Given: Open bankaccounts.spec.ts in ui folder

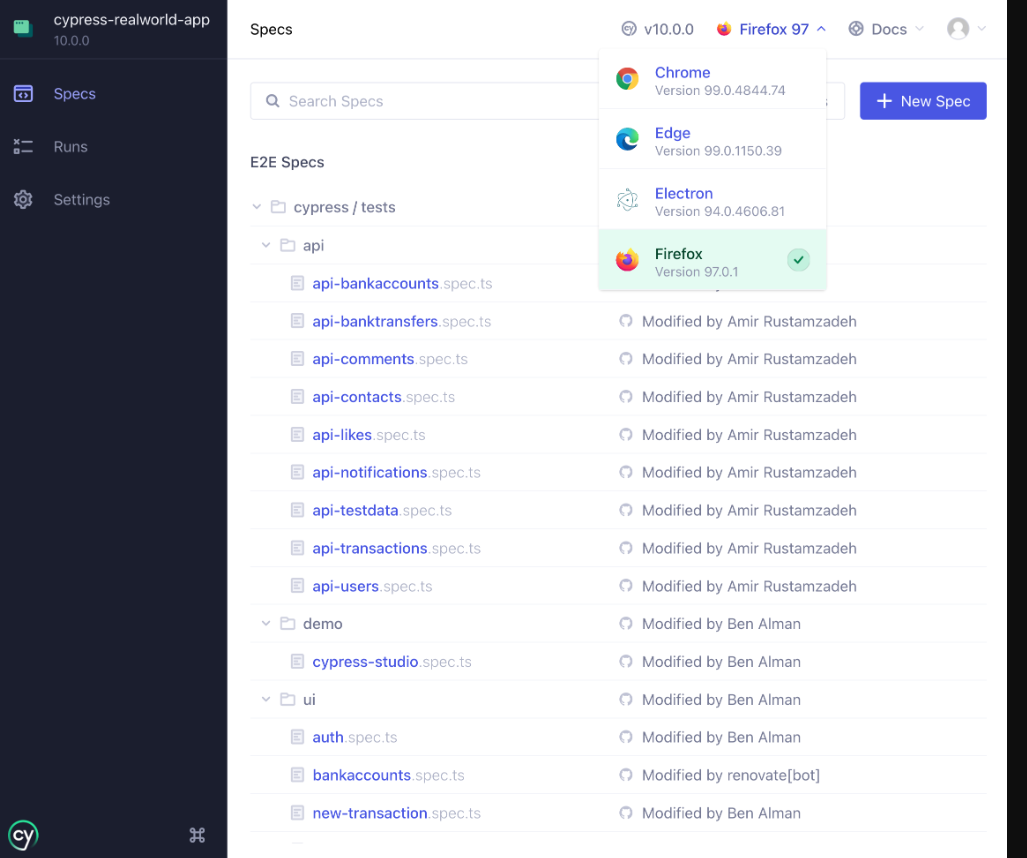Looking at the screenshot, I should 388,775.
